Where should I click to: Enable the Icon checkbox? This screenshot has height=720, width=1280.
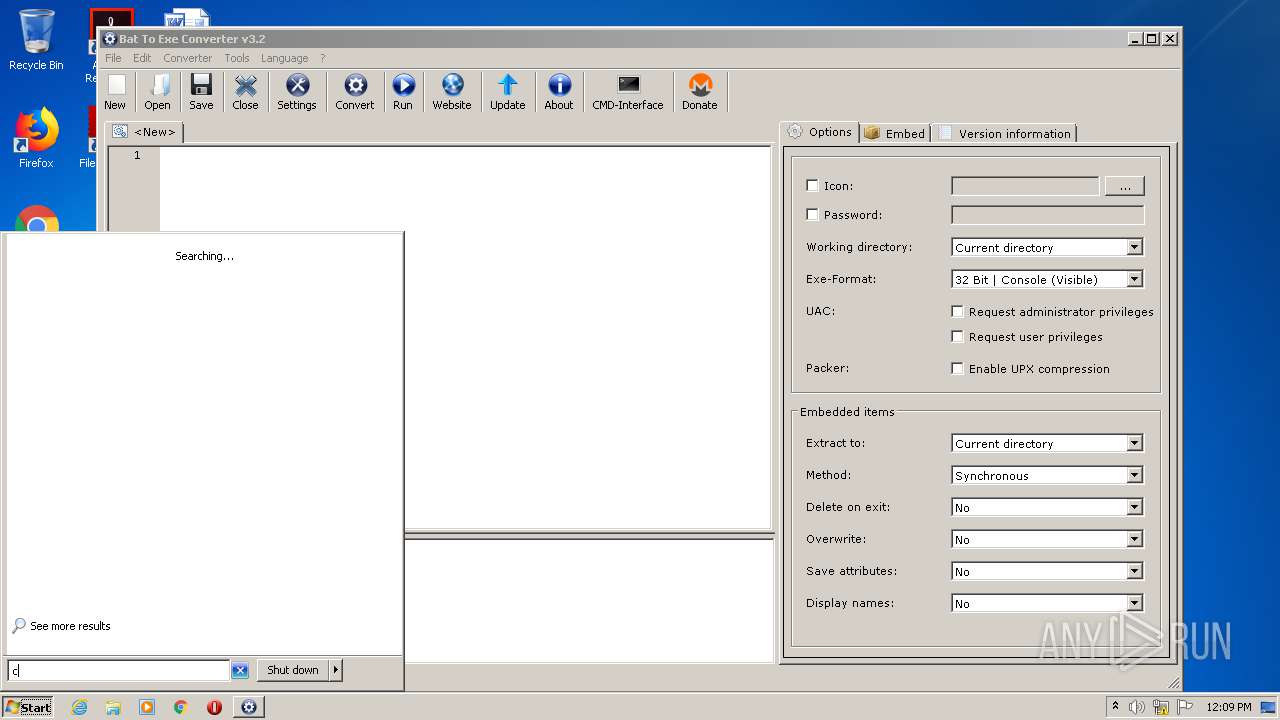pos(812,186)
